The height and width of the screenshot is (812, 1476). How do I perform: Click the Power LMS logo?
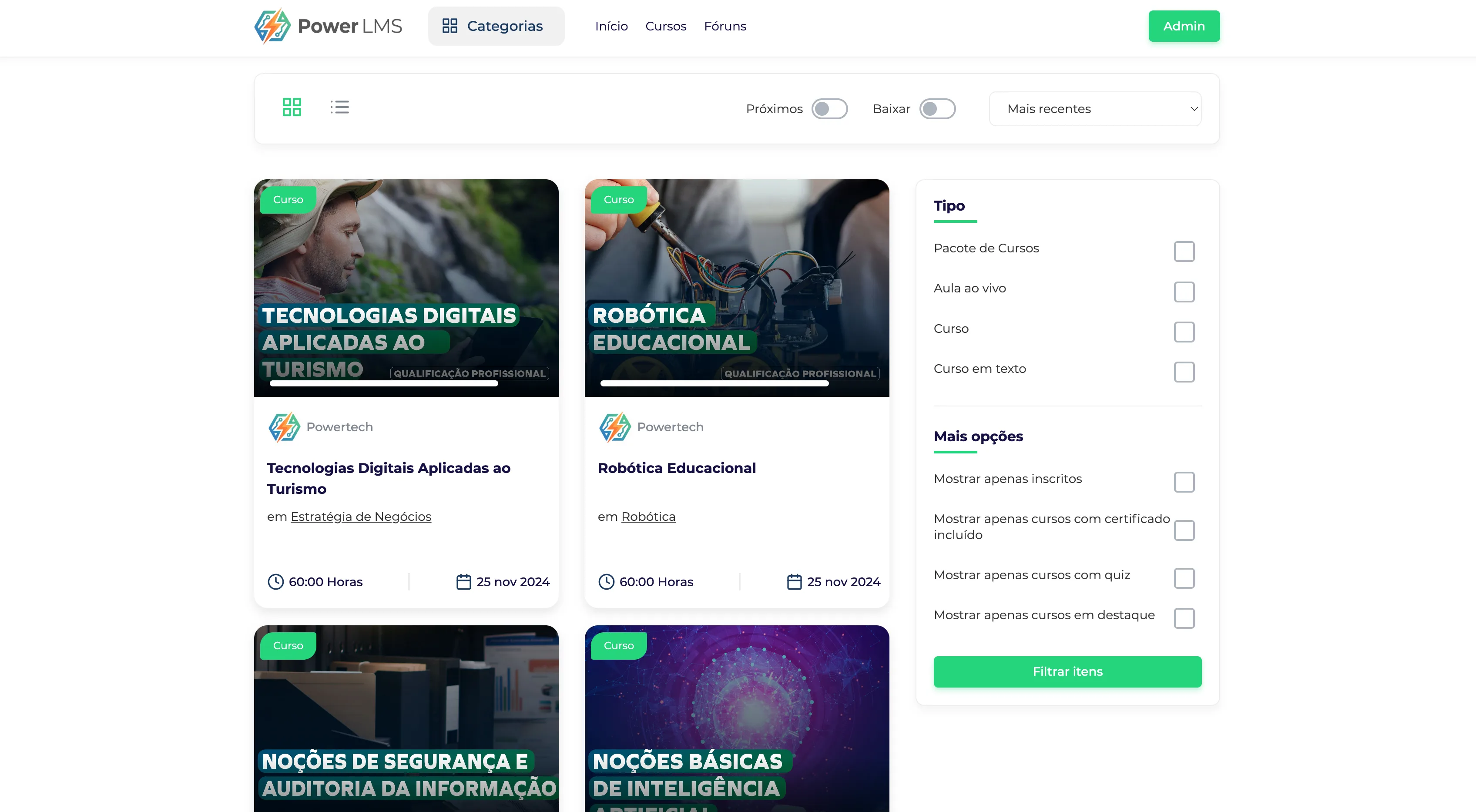coord(329,26)
